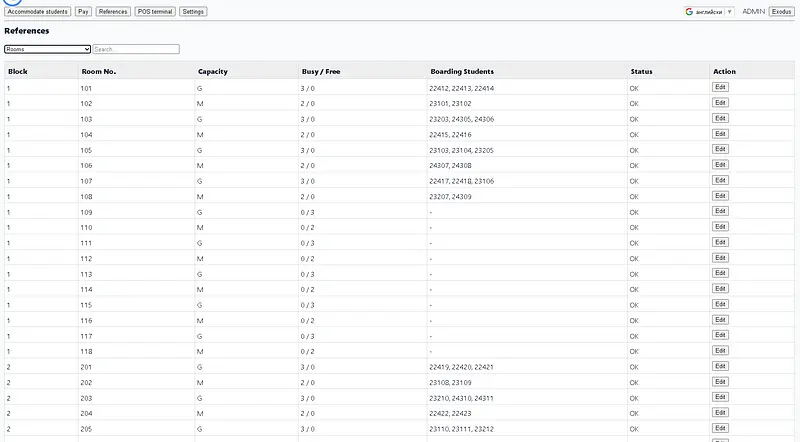
Task: Edit room 108 entry
Action: tap(720, 196)
